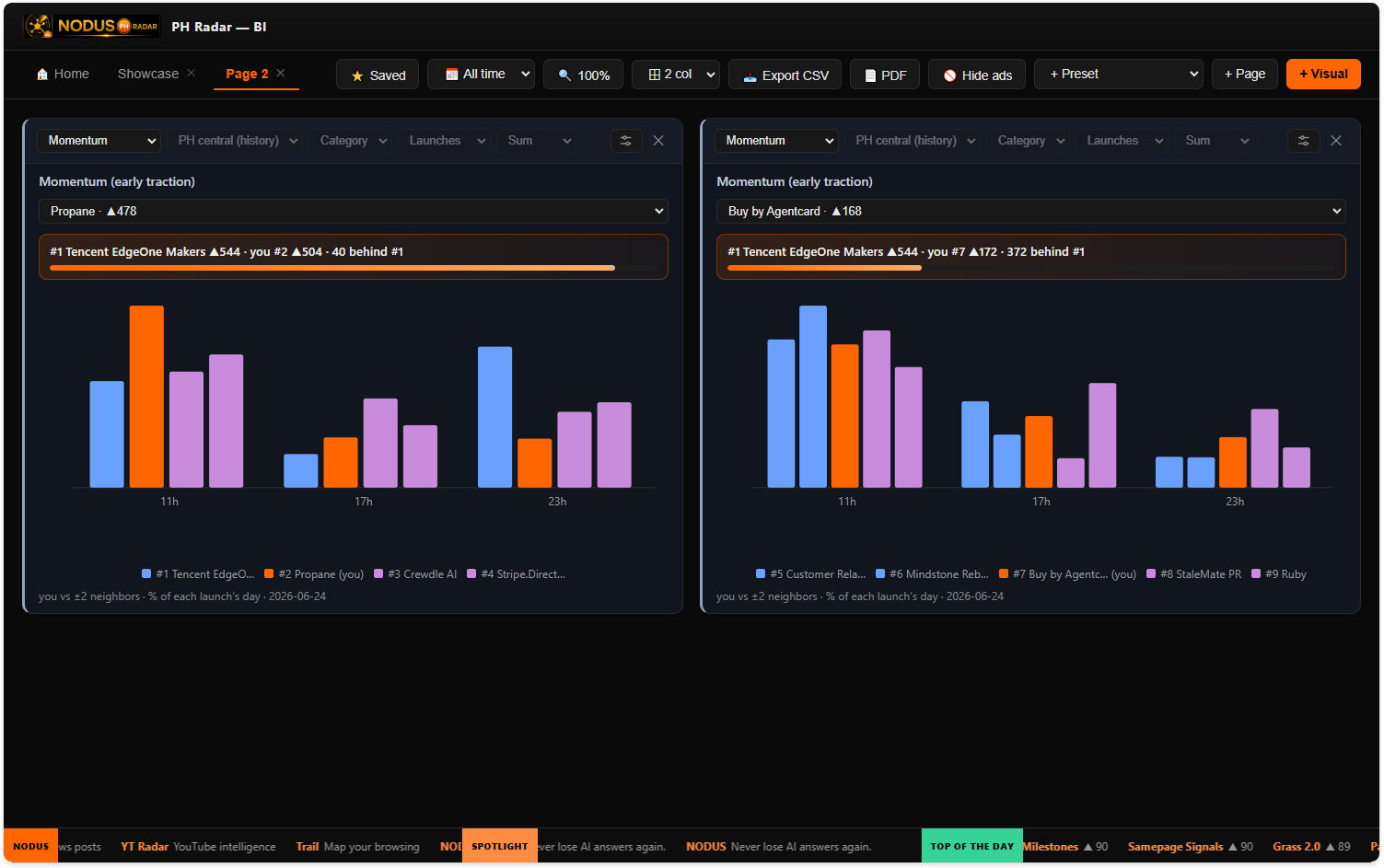
Task: Click the Saved star button
Action: (x=378, y=75)
